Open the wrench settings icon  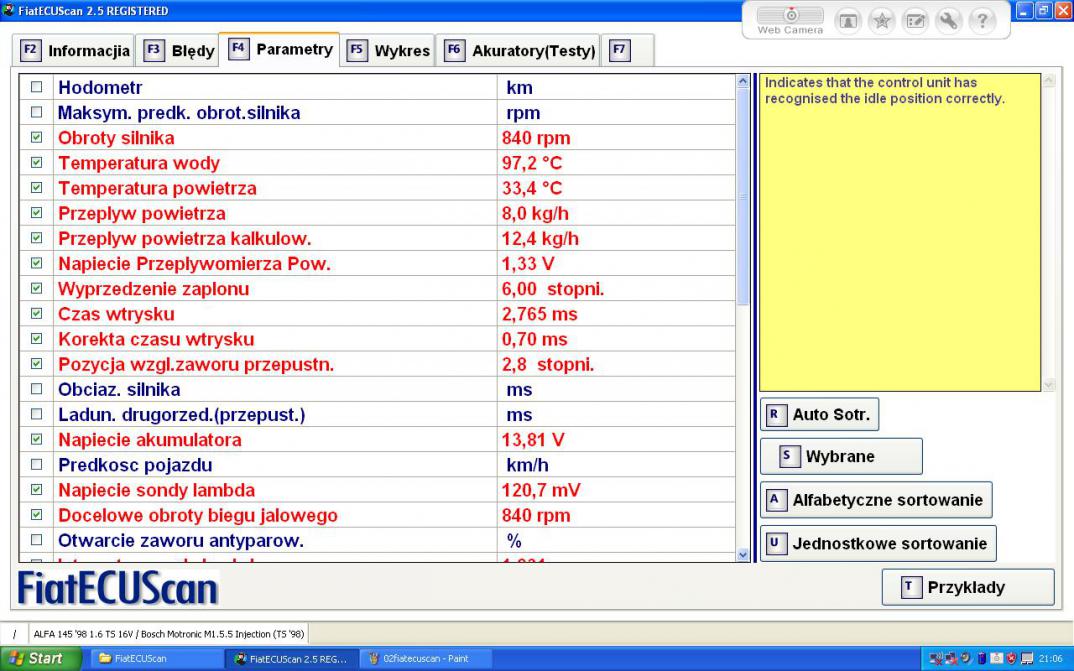949,21
